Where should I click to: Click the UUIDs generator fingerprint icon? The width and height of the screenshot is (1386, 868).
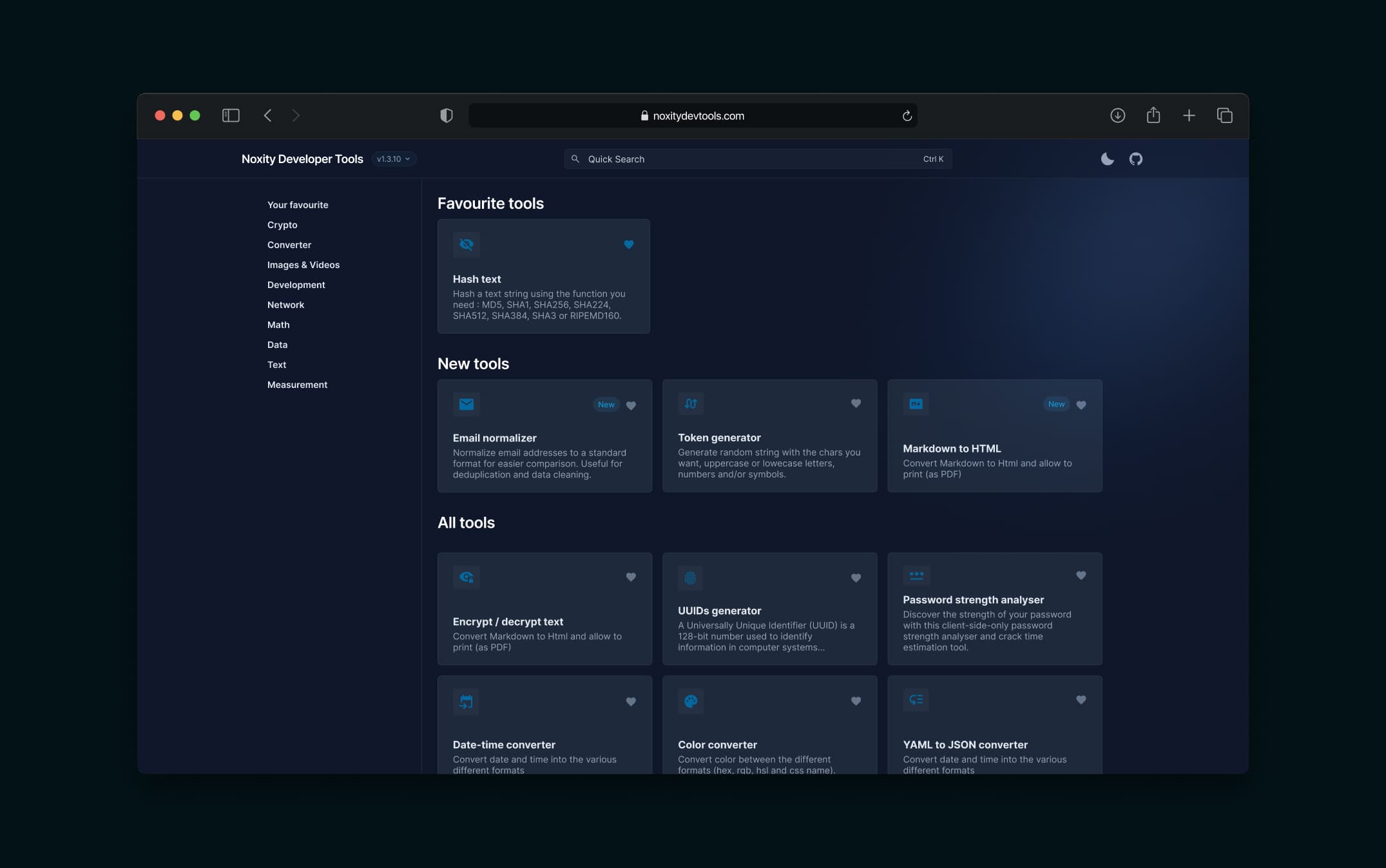tap(691, 578)
